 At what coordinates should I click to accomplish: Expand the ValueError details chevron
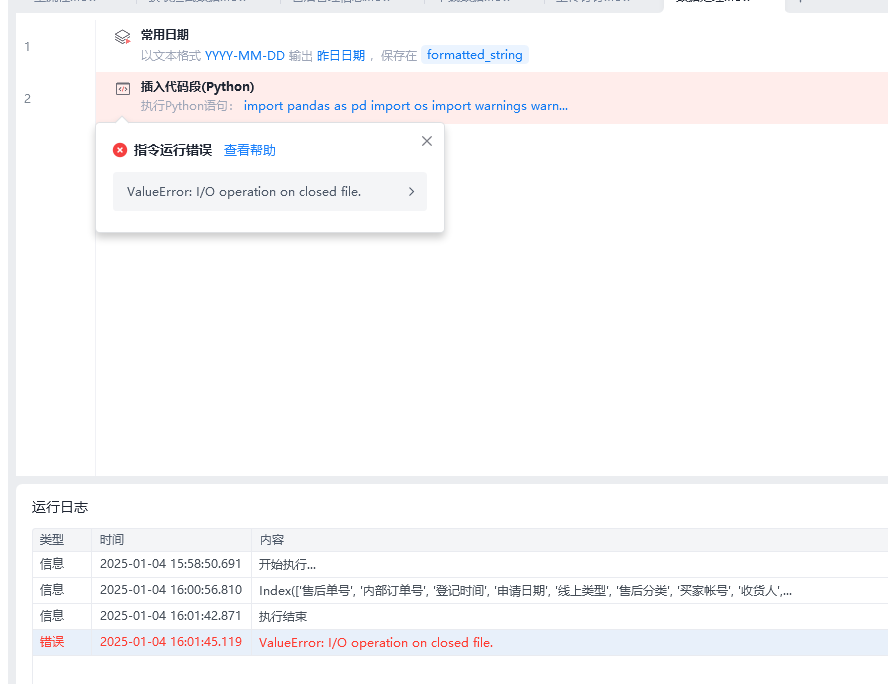point(412,192)
